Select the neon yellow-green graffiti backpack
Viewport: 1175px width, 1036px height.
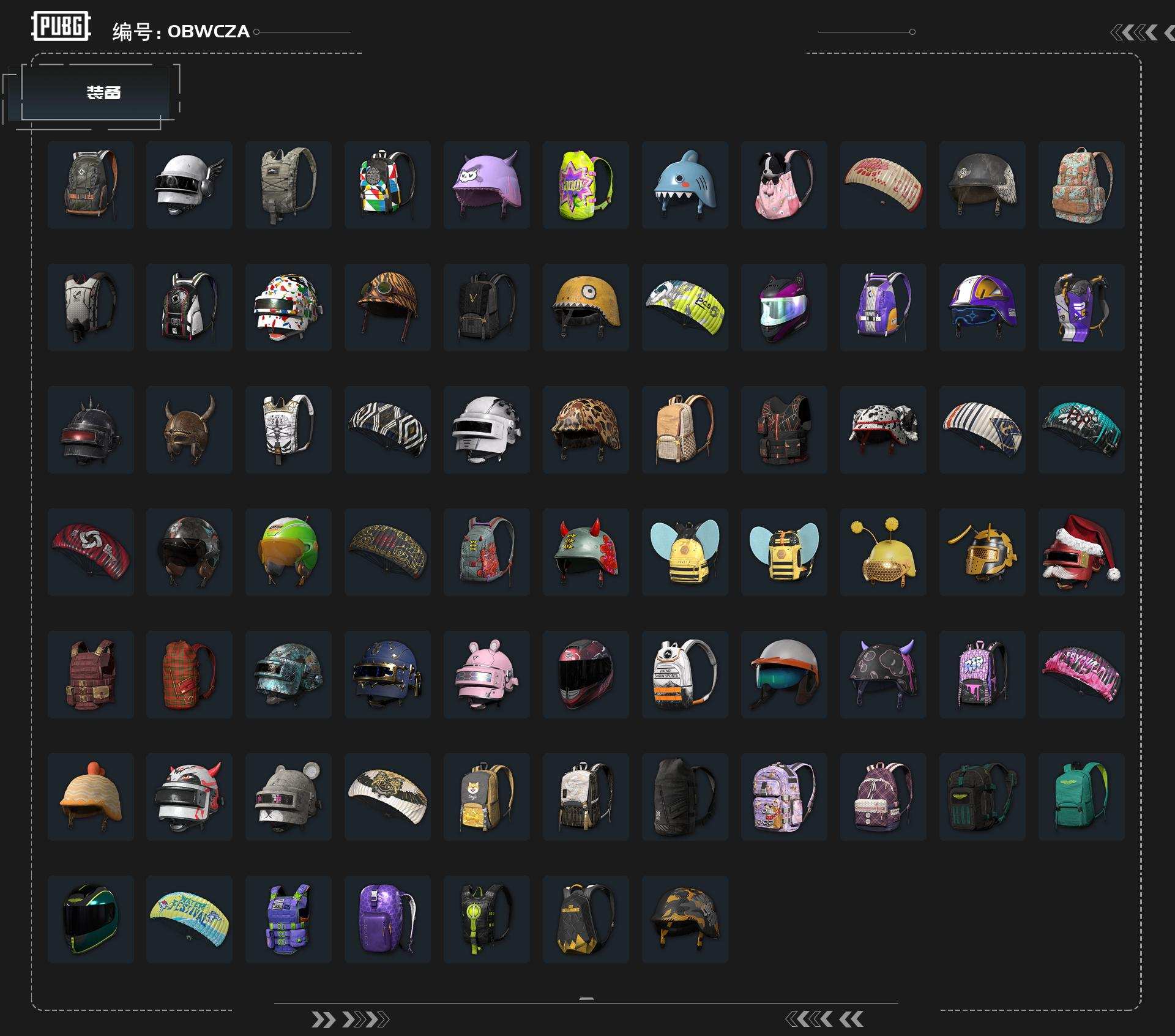pos(586,185)
